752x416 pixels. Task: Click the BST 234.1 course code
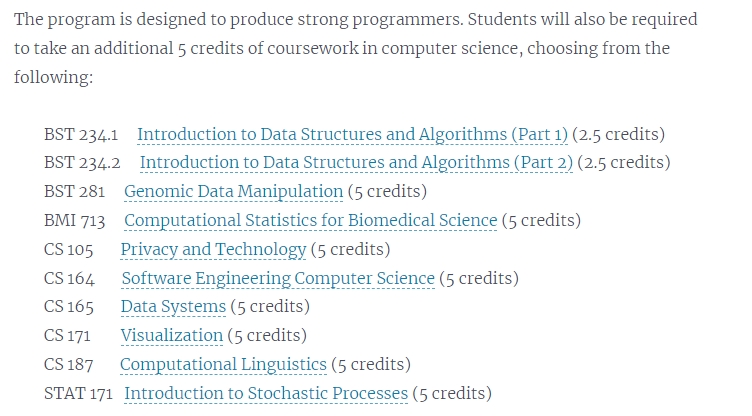click(x=81, y=135)
